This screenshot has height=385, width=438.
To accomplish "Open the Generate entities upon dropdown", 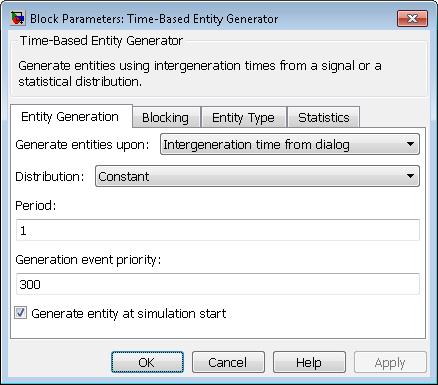I will click(x=290, y=144).
